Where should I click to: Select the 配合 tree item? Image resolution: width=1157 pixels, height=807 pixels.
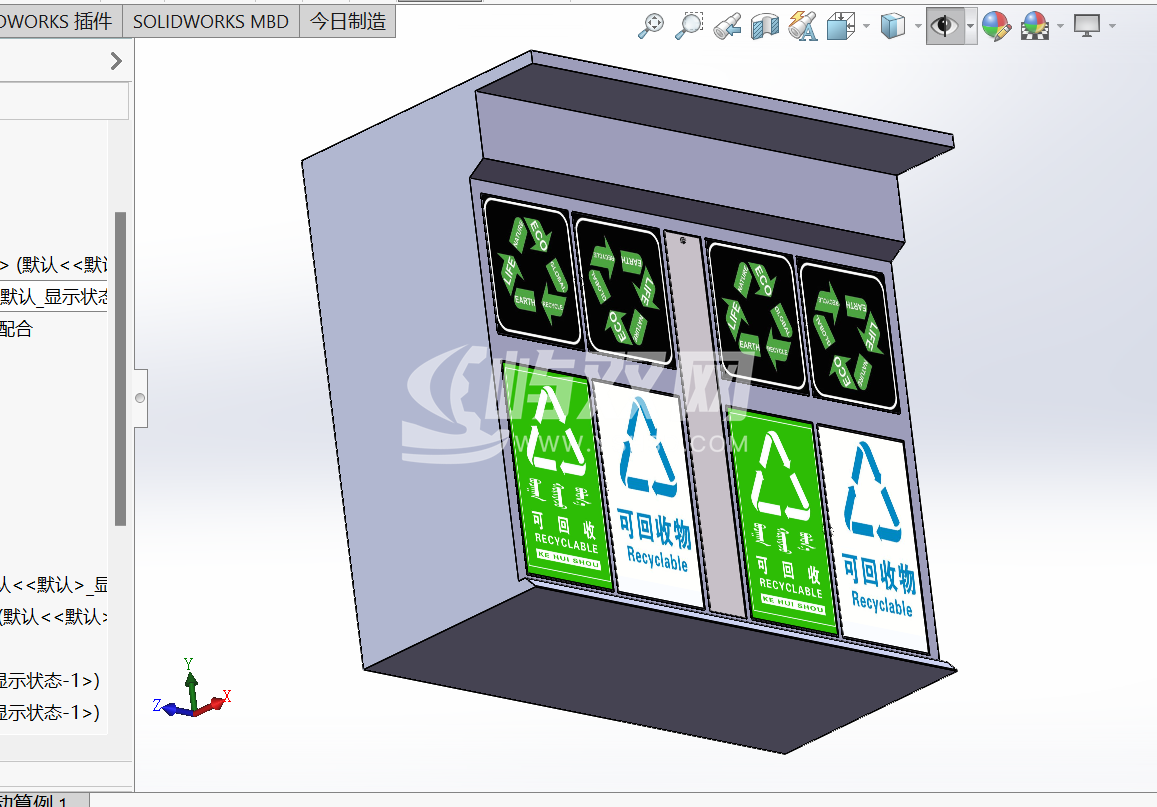point(16,328)
